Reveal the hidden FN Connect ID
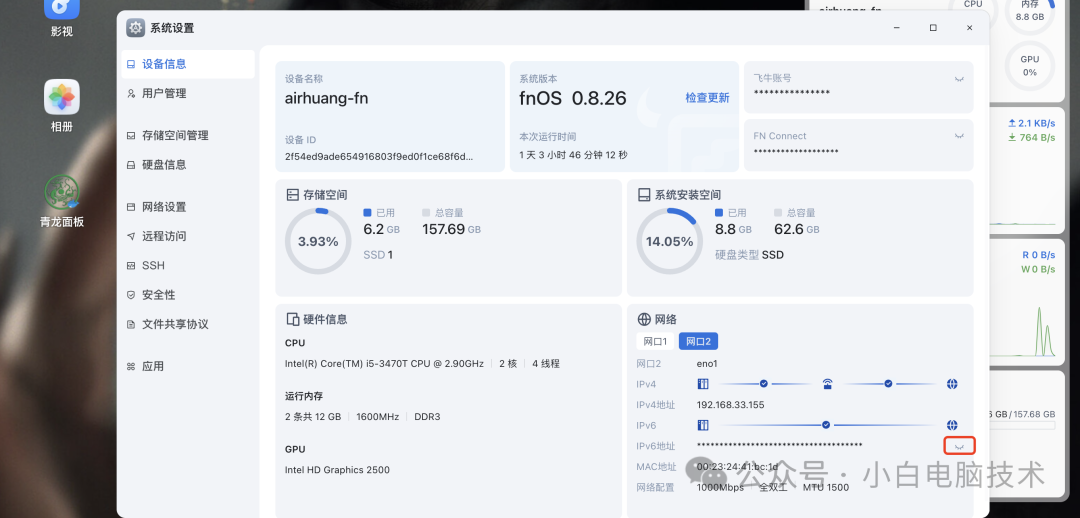Viewport: 1080px width, 518px height. pyautogui.click(x=959, y=136)
